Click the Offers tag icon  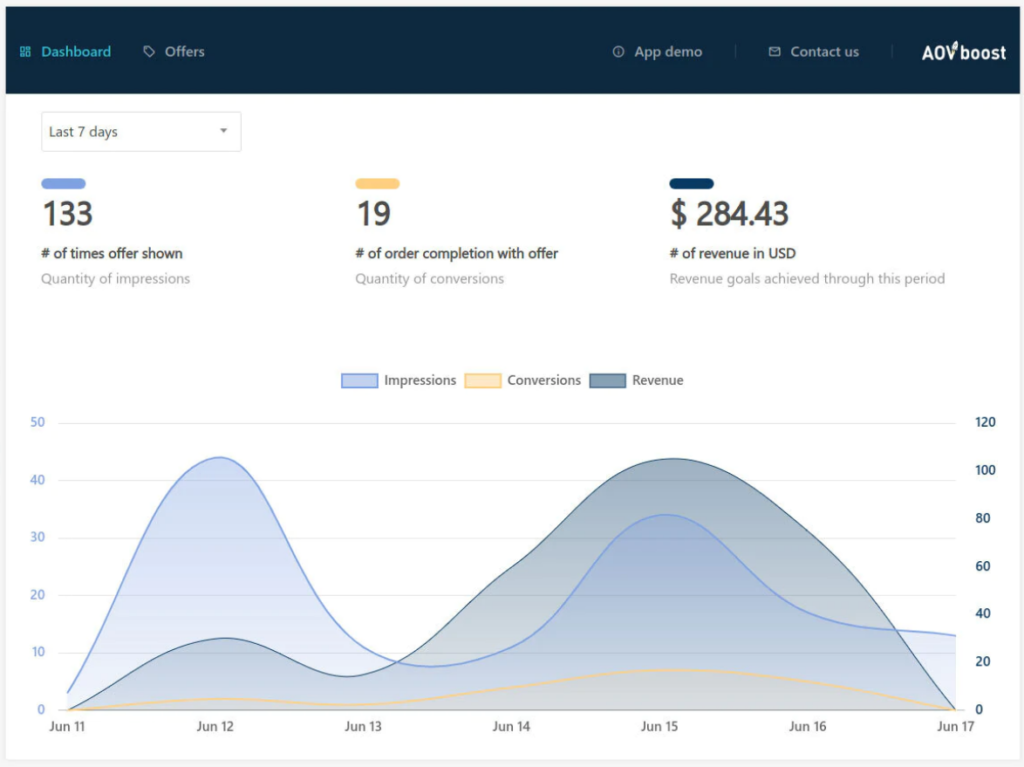click(x=150, y=52)
